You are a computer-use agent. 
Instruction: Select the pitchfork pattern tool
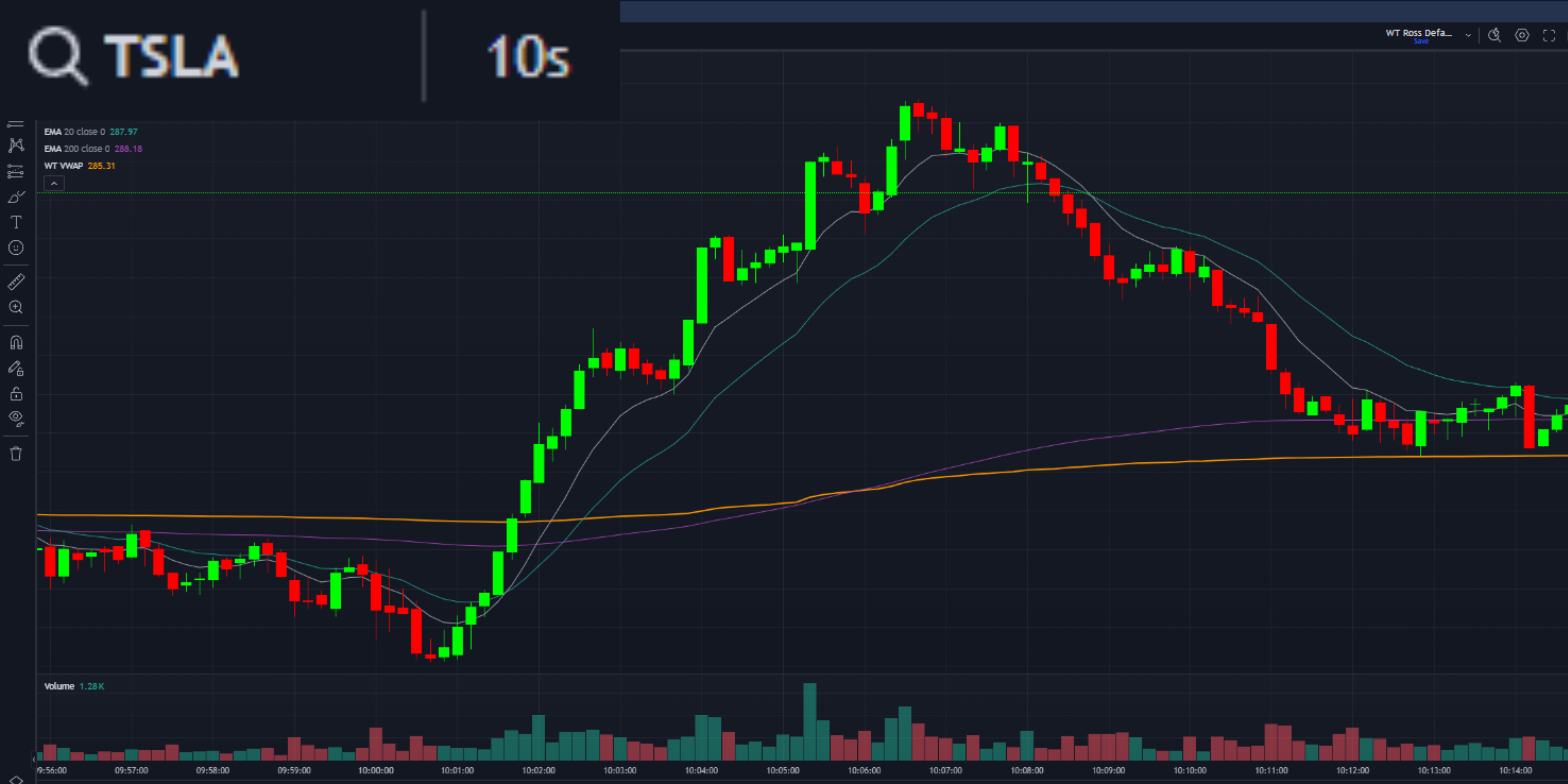tap(16, 145)
